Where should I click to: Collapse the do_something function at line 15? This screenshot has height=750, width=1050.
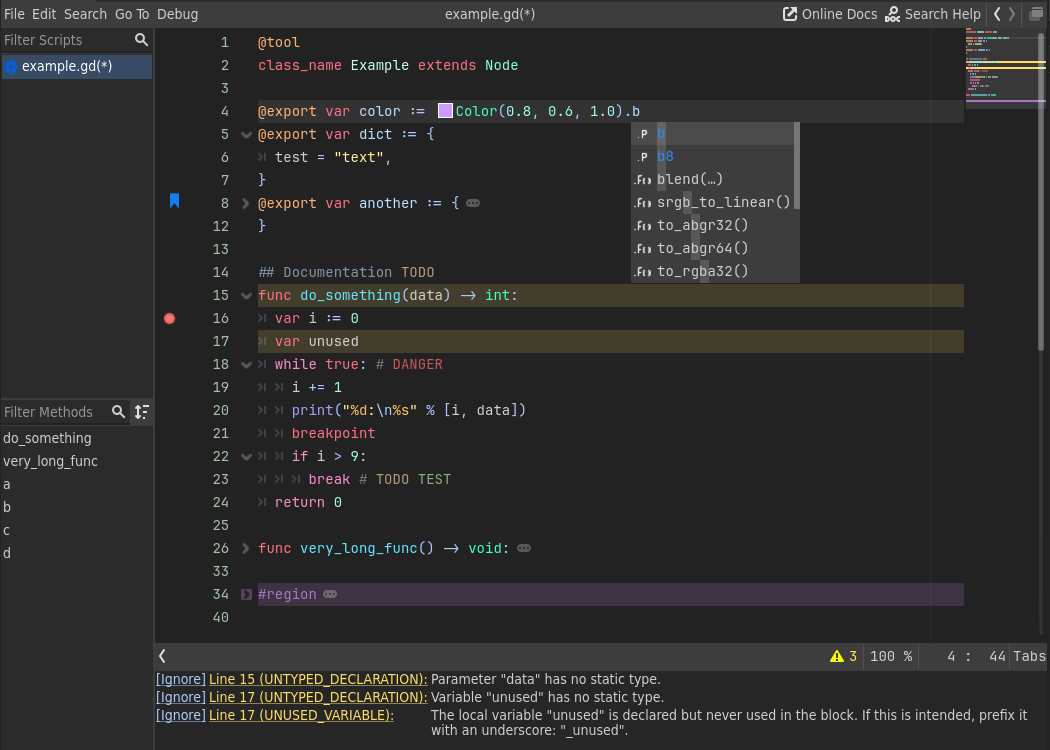(x=246, y=296)
